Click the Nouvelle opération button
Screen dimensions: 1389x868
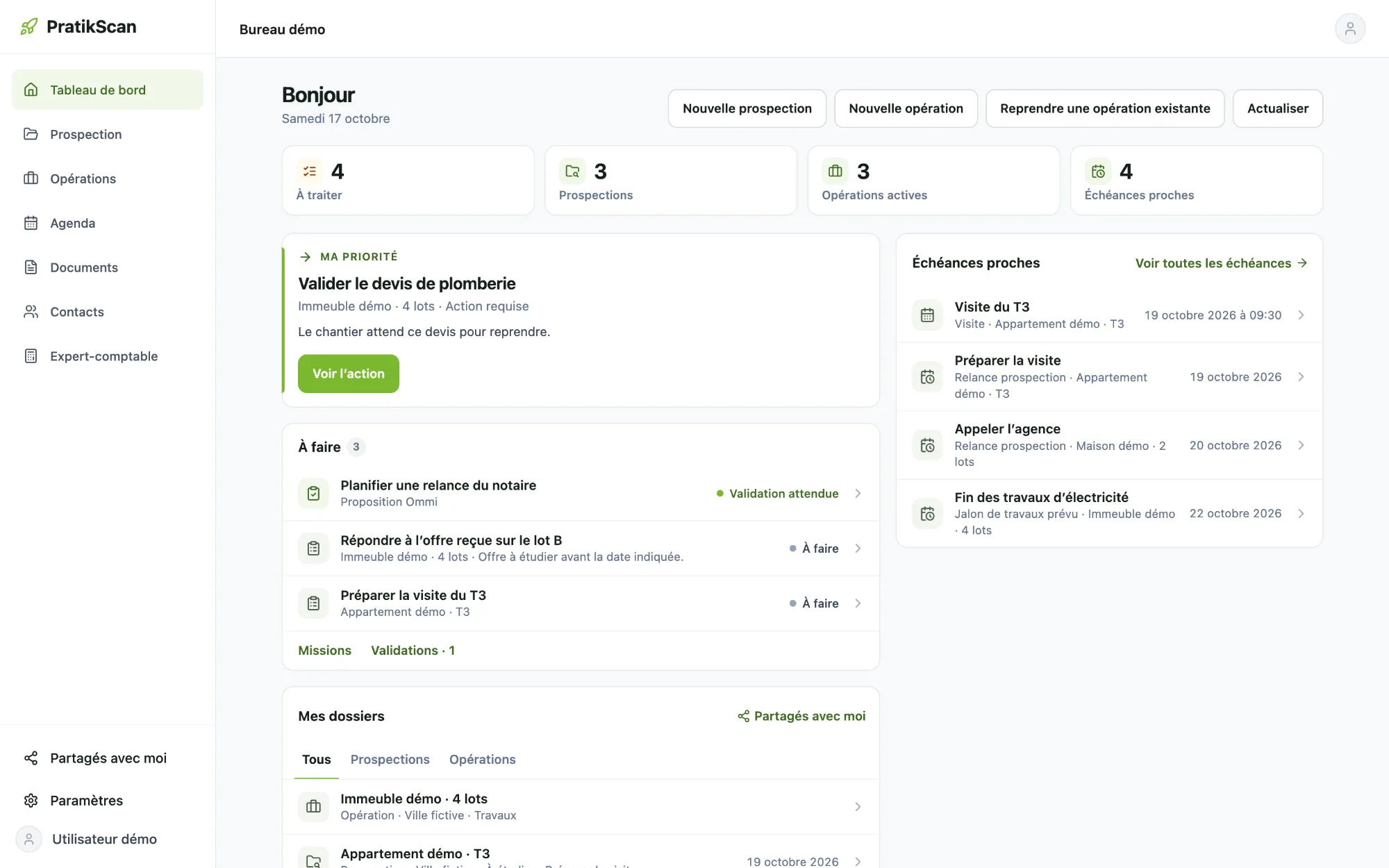click(x=906, y=108)
